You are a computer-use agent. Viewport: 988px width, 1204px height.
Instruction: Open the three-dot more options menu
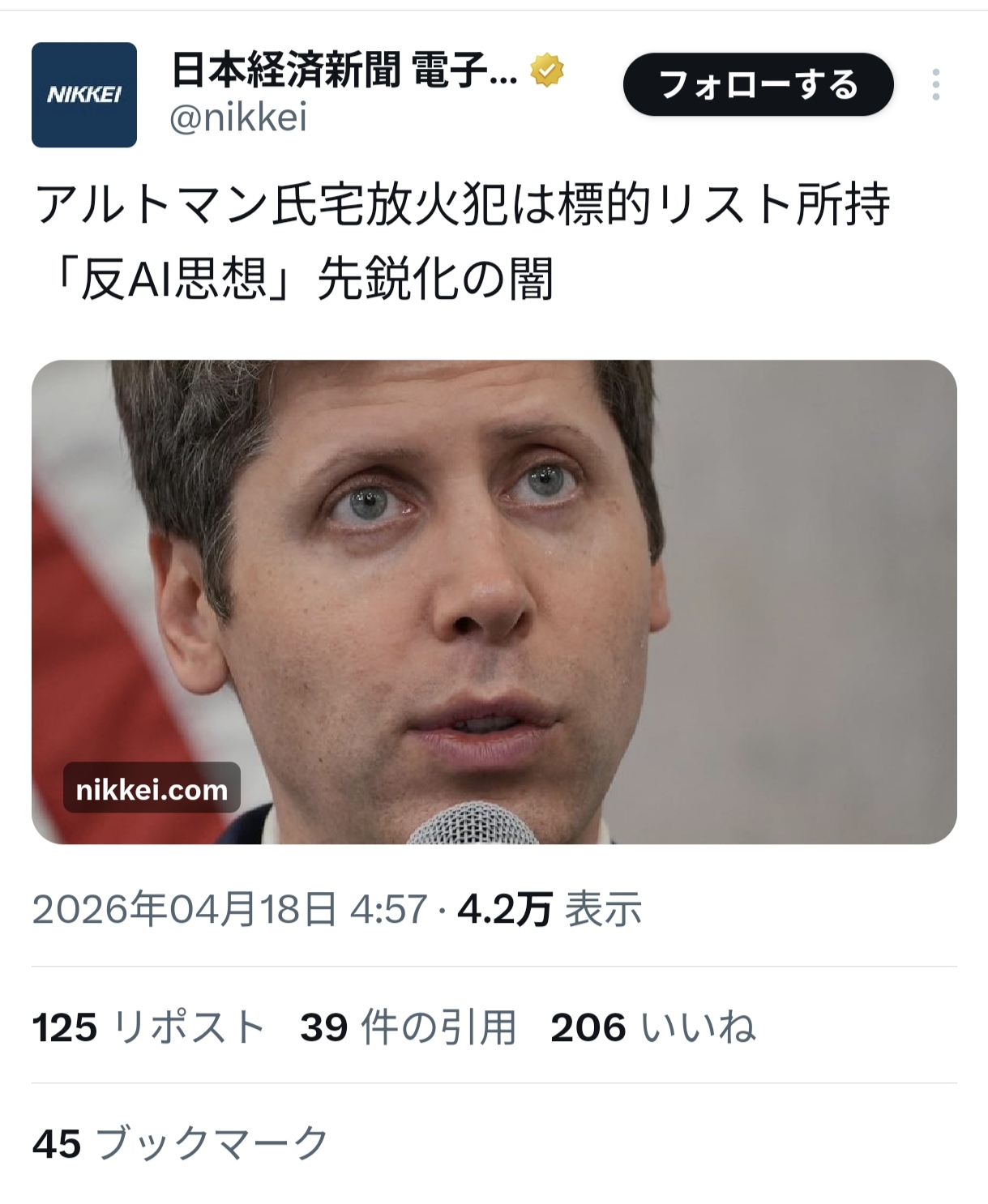tap(936, 84)
